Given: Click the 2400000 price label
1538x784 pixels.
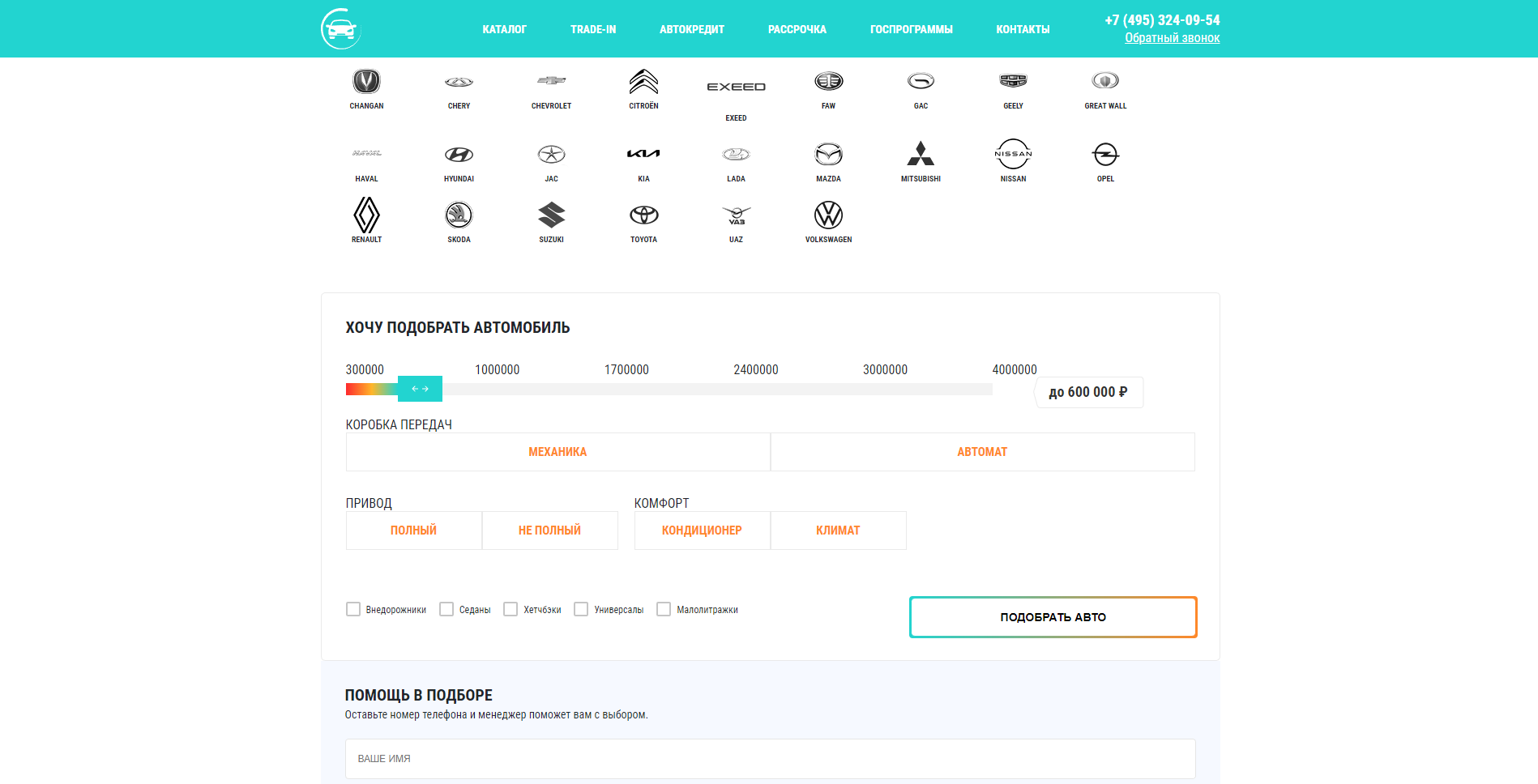Looking at the screenshot, I should point(756,370).
